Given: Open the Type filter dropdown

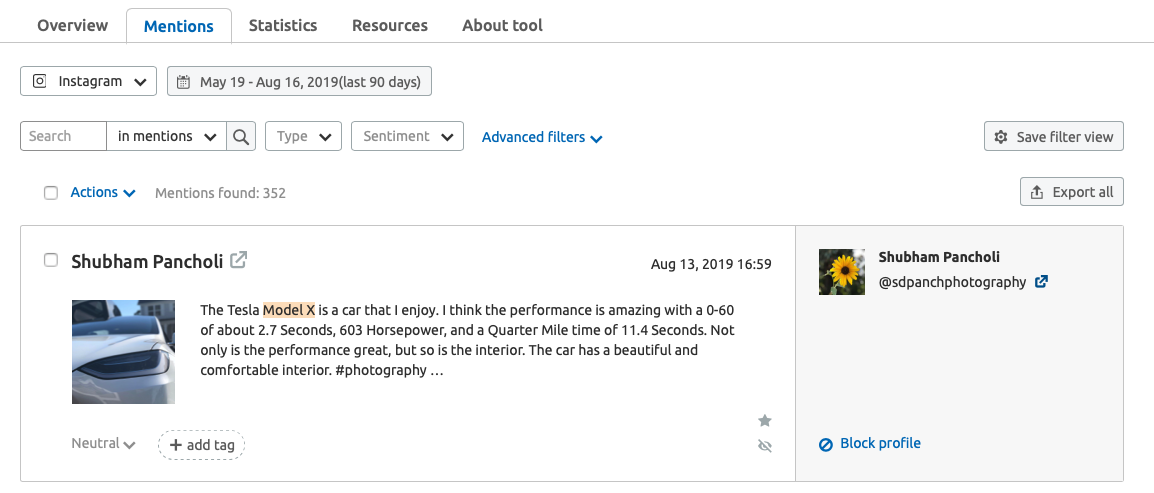Looking at the screenshot, I should click(x=303, y=136).
